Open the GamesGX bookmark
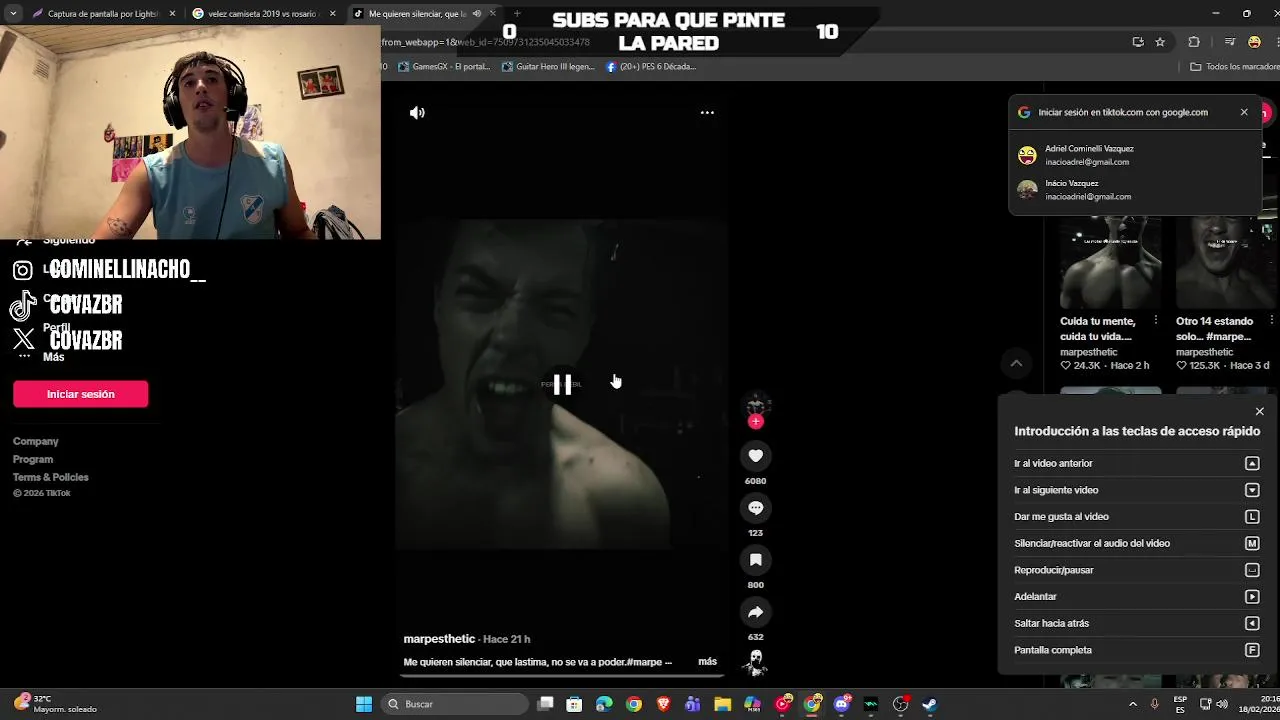The image size is (1280, 720). [444, 67]
